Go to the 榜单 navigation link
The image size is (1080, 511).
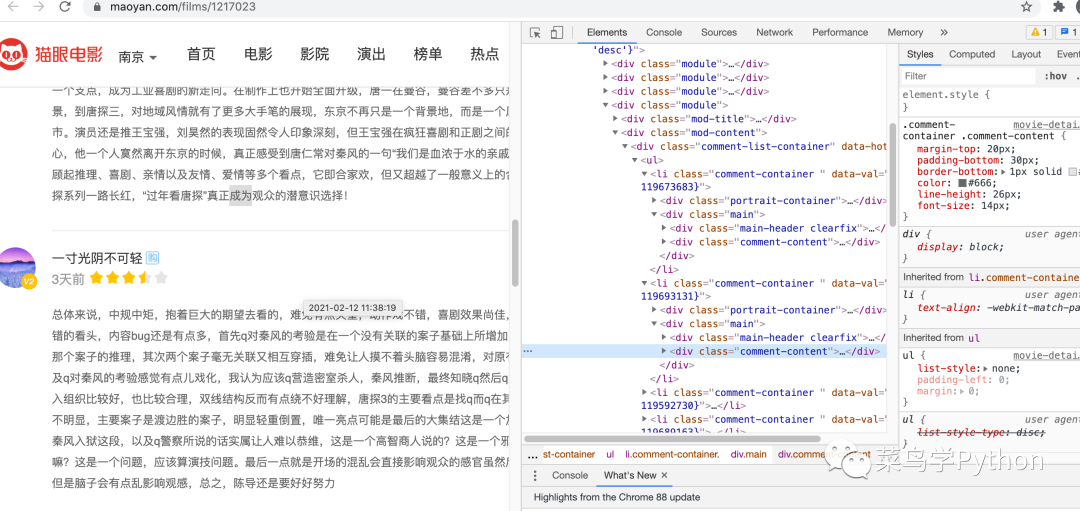428,54
